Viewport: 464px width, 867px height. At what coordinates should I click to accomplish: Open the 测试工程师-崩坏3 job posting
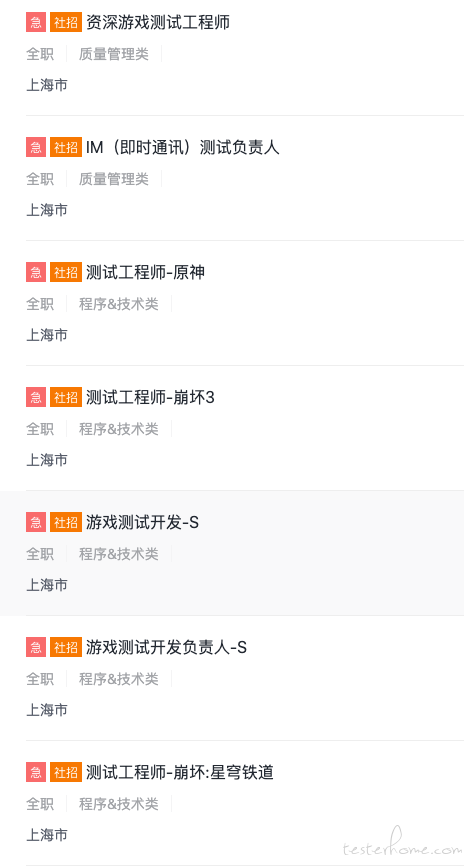click(x=150, y=398)
